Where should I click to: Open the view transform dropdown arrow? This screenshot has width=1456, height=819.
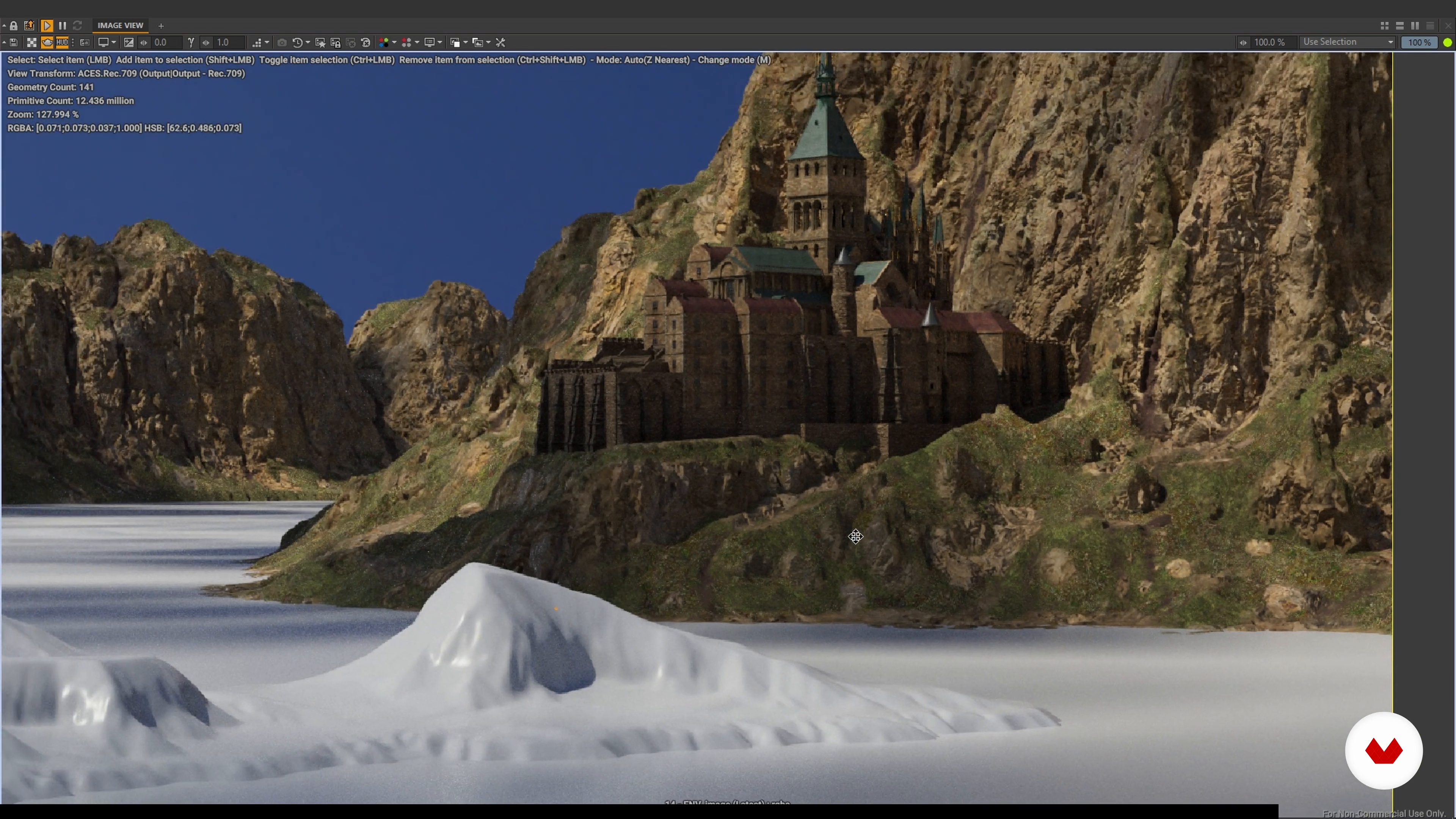point(440,42)
